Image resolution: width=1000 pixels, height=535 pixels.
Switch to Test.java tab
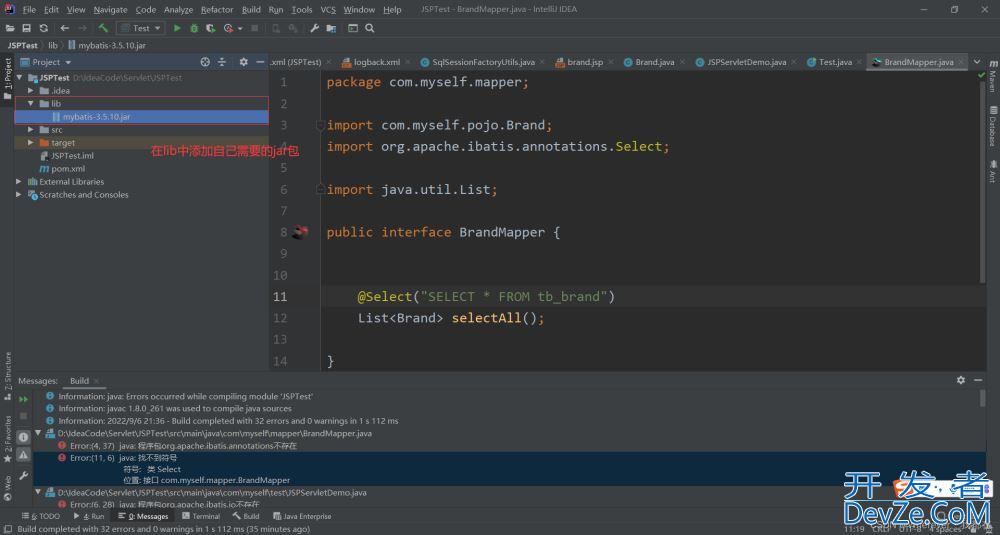[x=835, y=62]
